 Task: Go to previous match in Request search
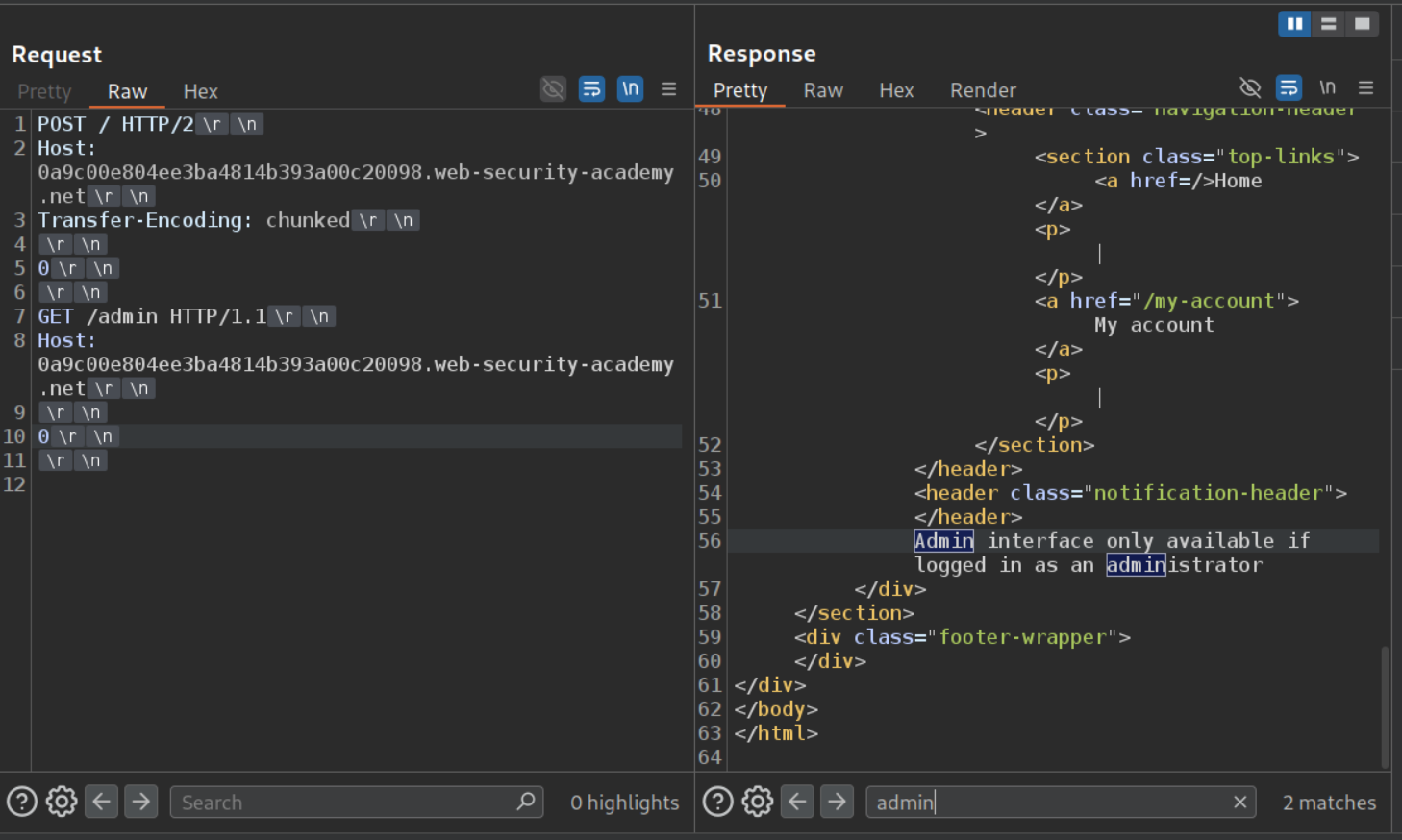click(x=102, y=802)
